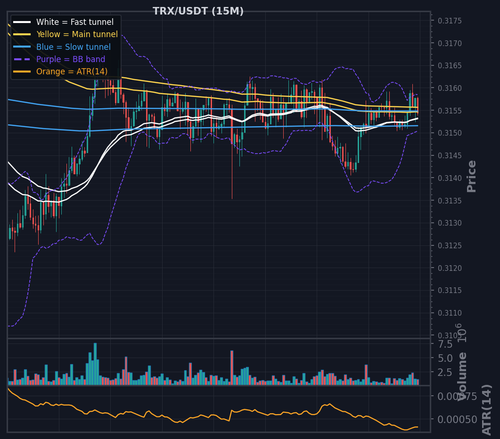Click the 5.0 volume axis tick
Screen dimensions: 500x439
[445, 358]
